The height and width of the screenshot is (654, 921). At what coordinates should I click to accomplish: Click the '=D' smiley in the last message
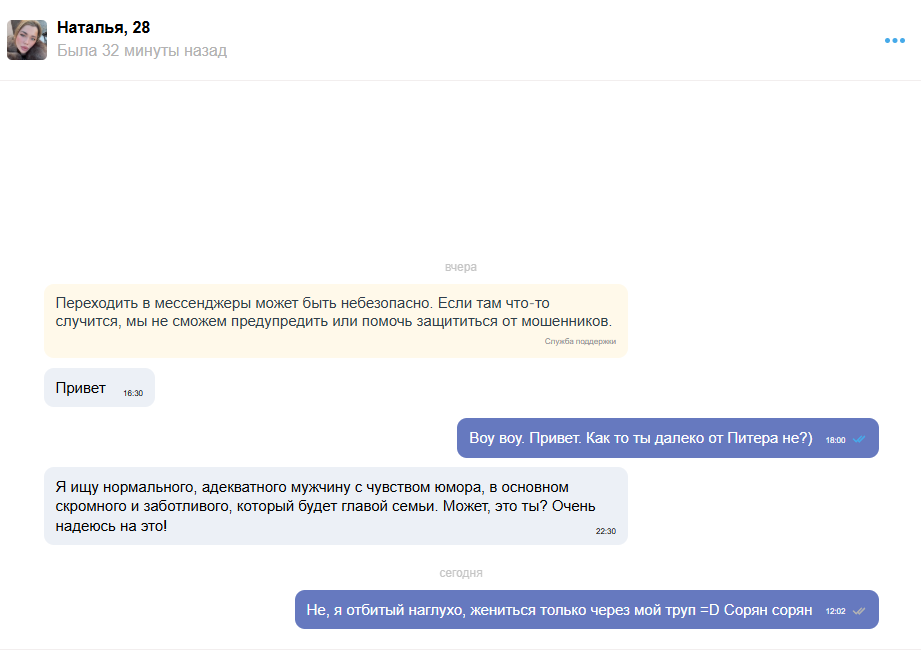click(709, 610)
